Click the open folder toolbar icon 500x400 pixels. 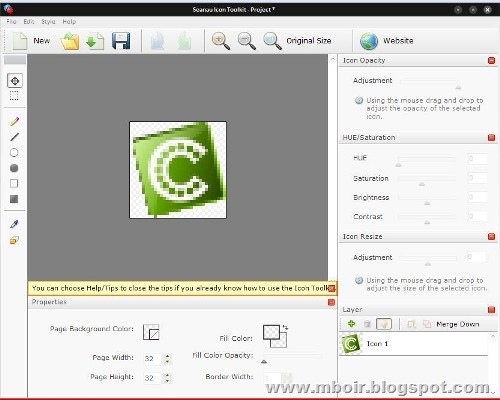click(x=70, y=41)
